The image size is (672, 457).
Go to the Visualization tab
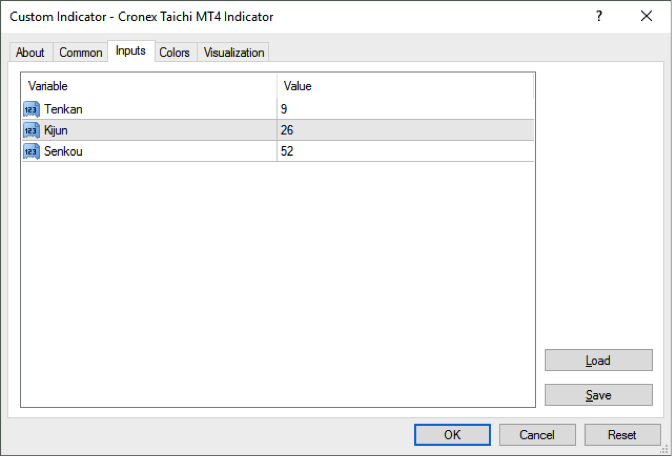234,52
